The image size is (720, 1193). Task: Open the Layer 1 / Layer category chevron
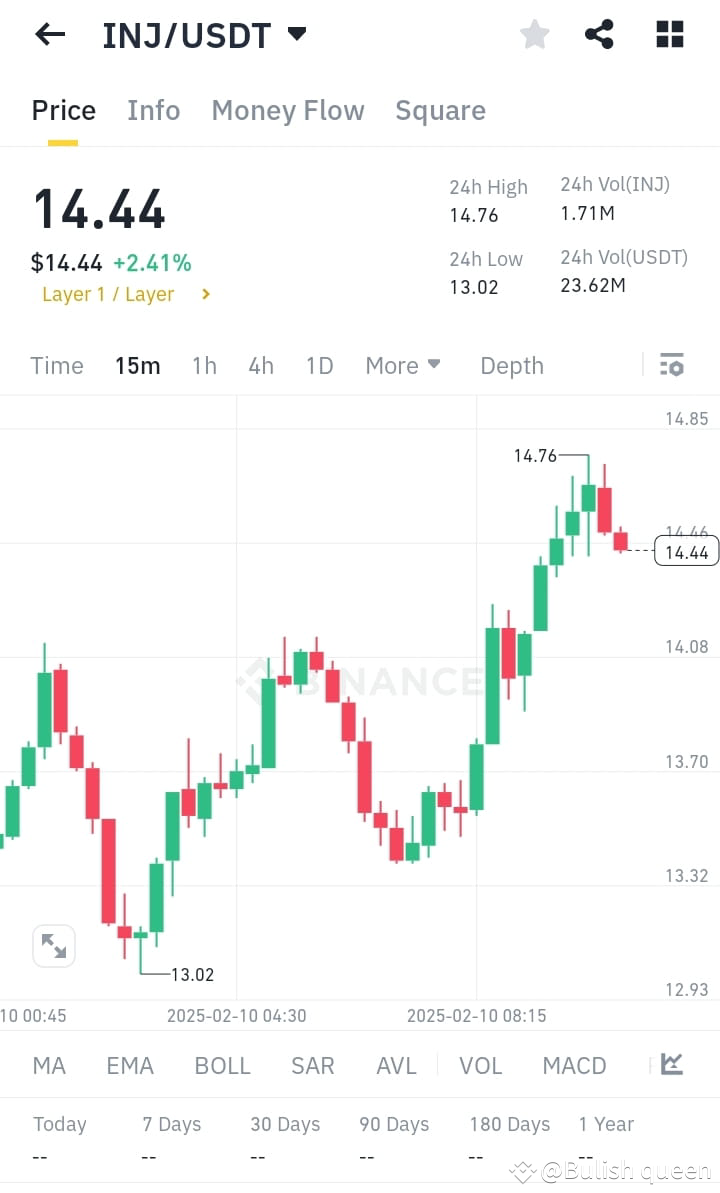click(207, 294)
